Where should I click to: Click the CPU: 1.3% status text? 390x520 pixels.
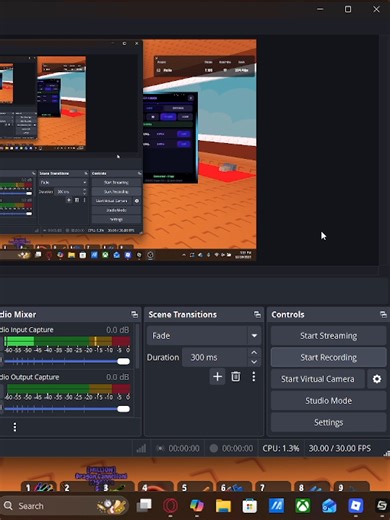click(x=281, y=449)
